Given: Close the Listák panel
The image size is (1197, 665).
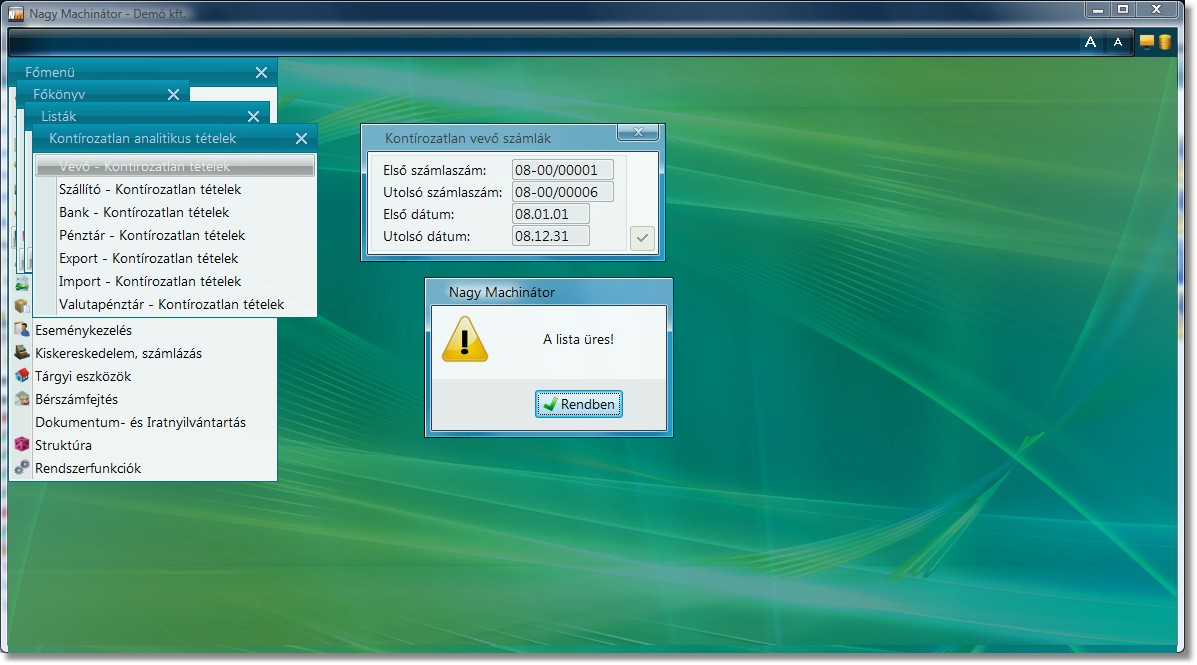Looking at the screenshot, I should coord(253,117).
